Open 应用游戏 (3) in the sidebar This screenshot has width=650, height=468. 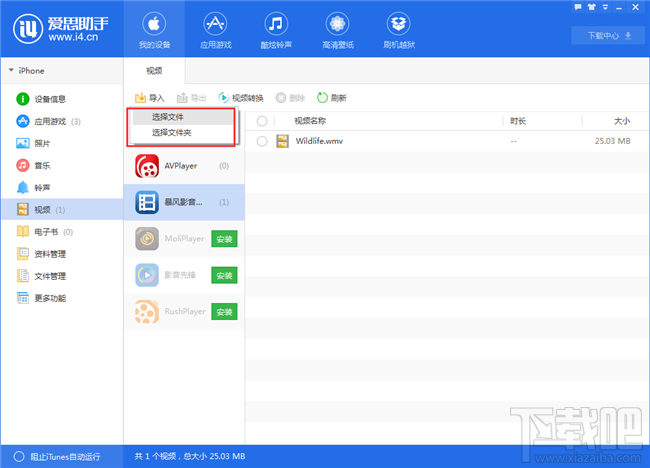(x=62, y=121)
